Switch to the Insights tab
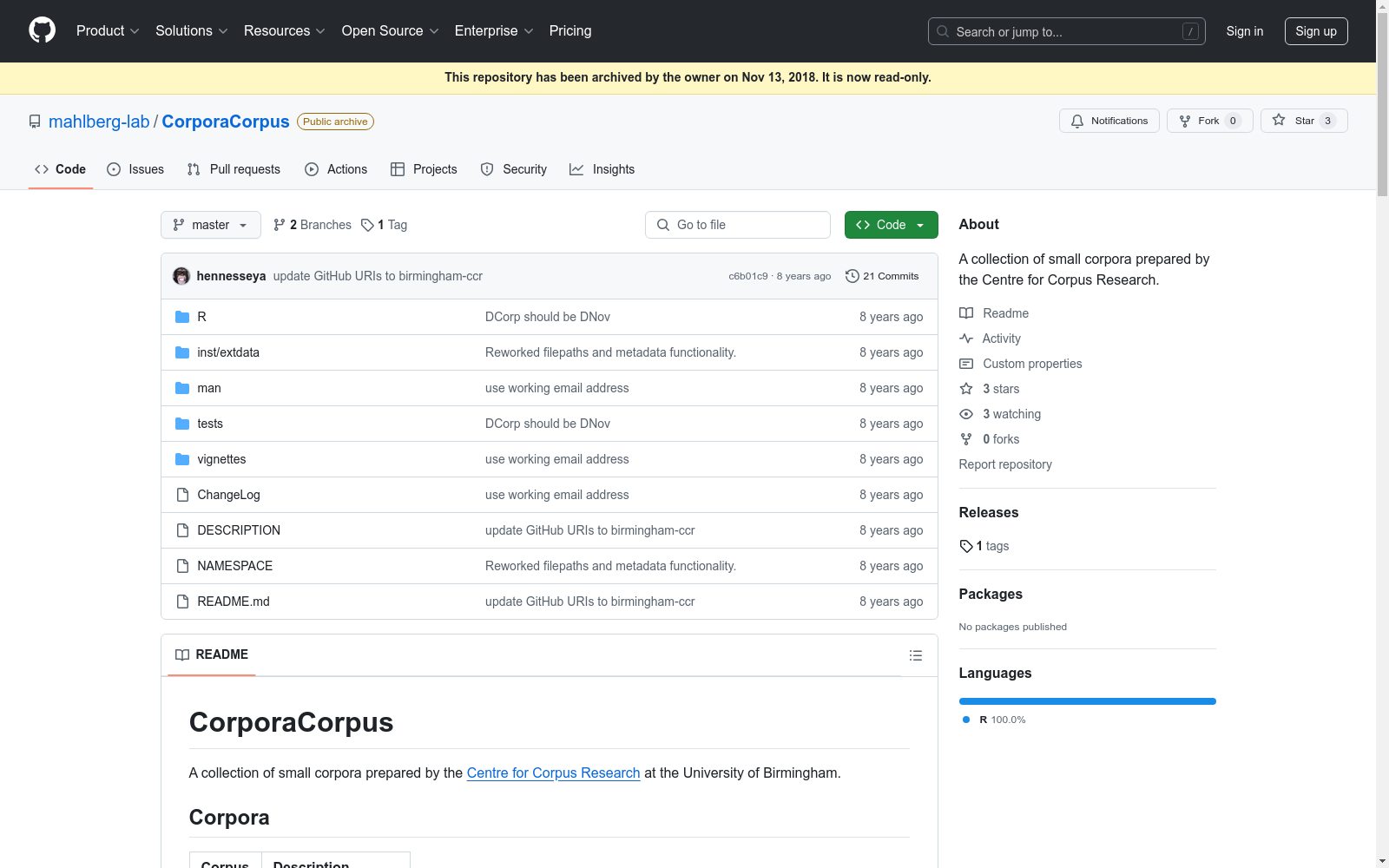Image resolution: width=1389 pixels, height=868 pixels. (x=602, y=169)
